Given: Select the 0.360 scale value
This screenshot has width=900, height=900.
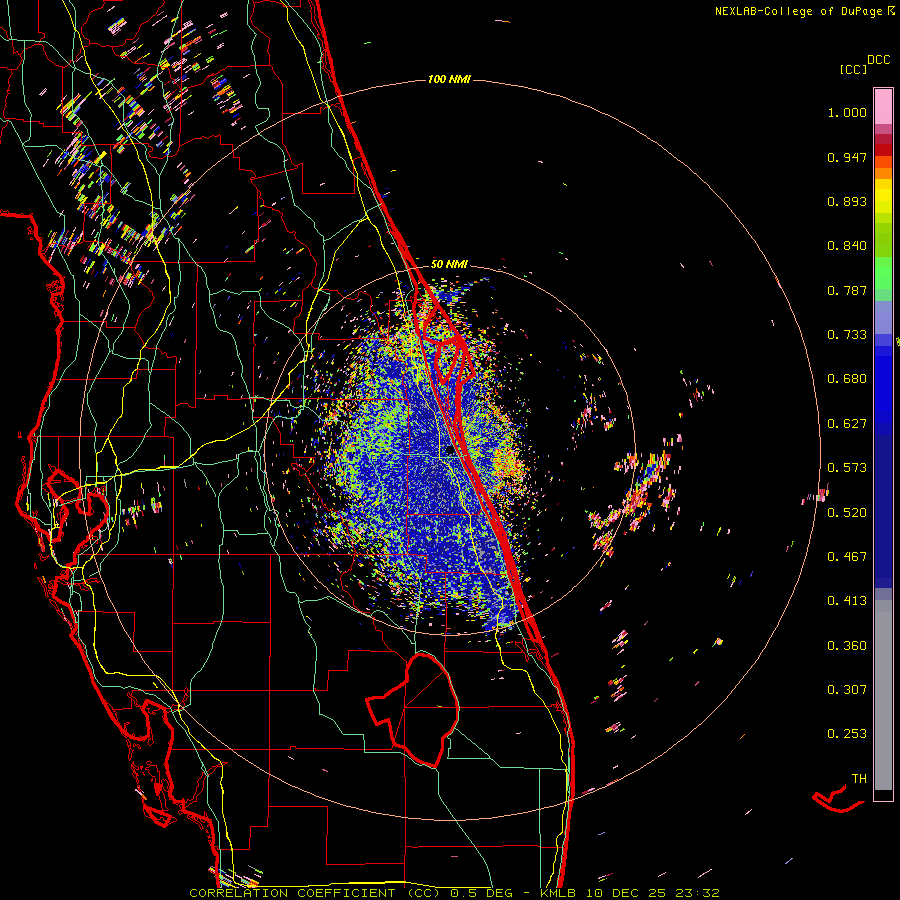Looking at the screenshot, I should coord(847,646).
